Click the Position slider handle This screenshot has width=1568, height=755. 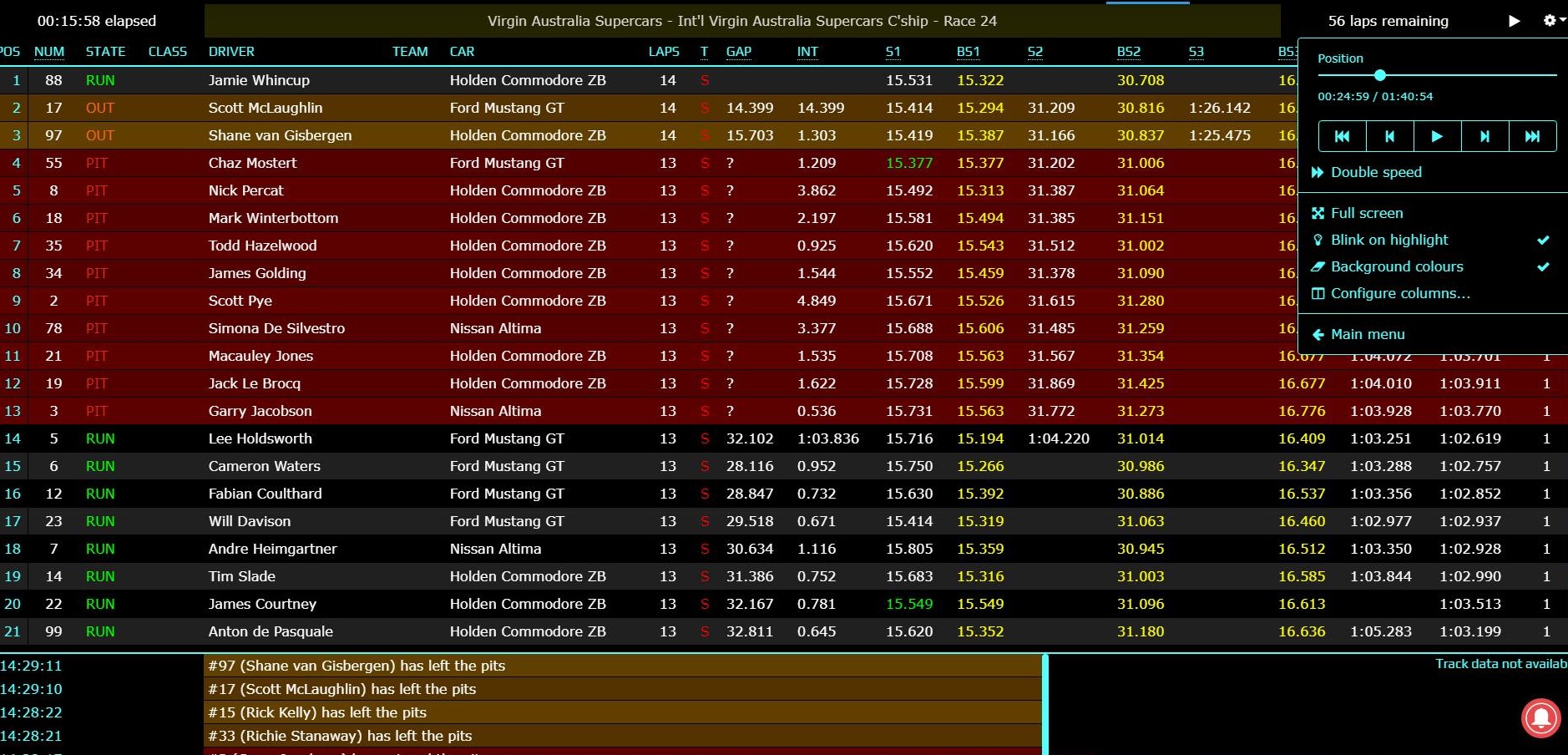coord(1380,75)
